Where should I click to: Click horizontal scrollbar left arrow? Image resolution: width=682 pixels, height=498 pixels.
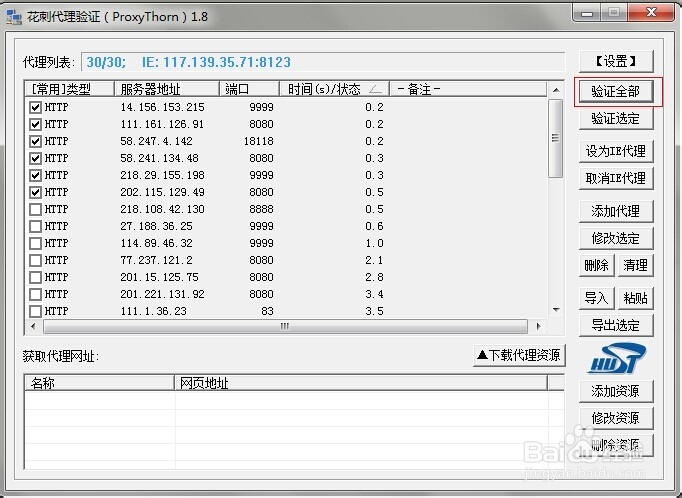click(x=33, y=326)
